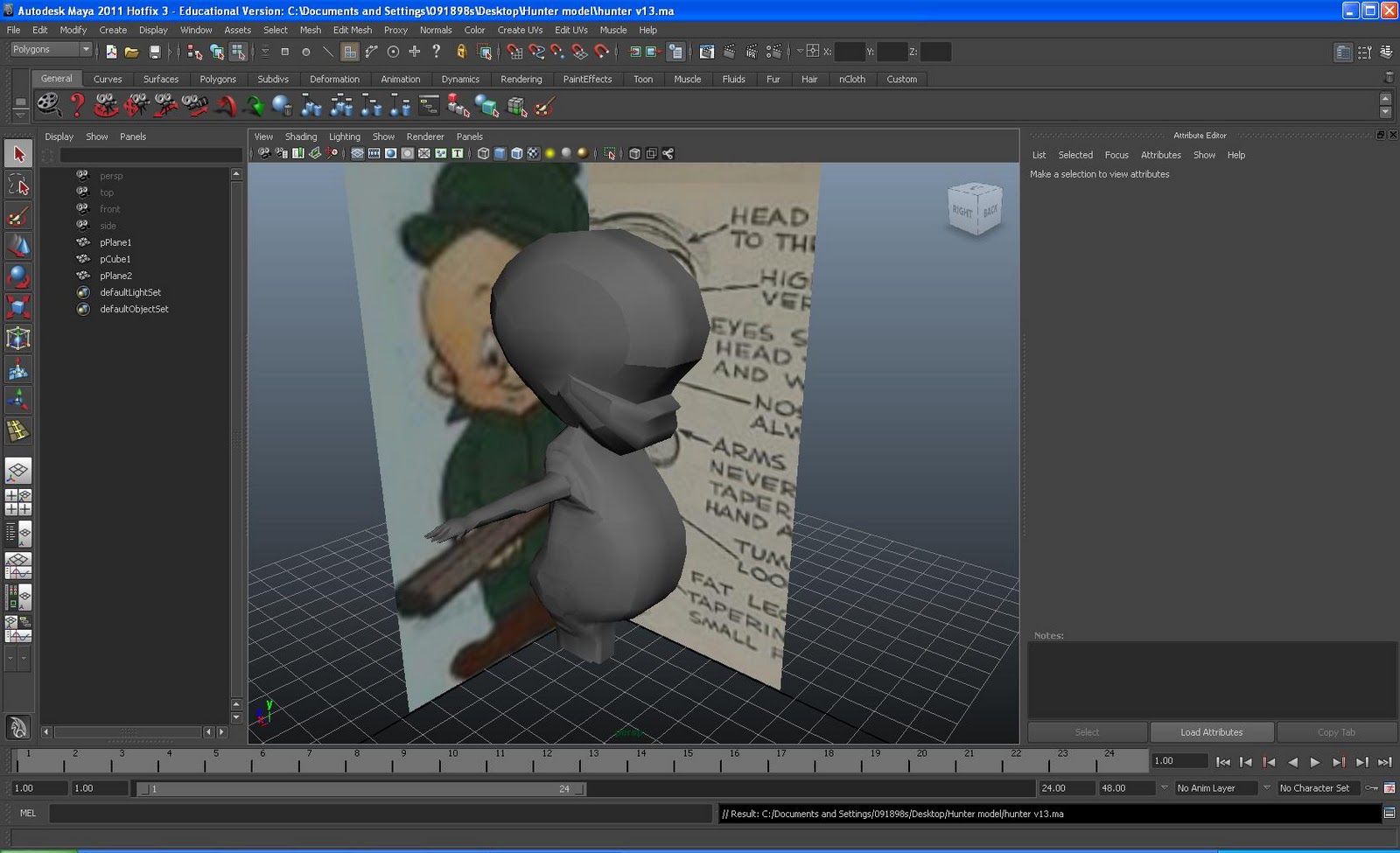1400x853 pixels.
Task: Click the green curved redo arrow shelf icon
Action: coord(254,106)
